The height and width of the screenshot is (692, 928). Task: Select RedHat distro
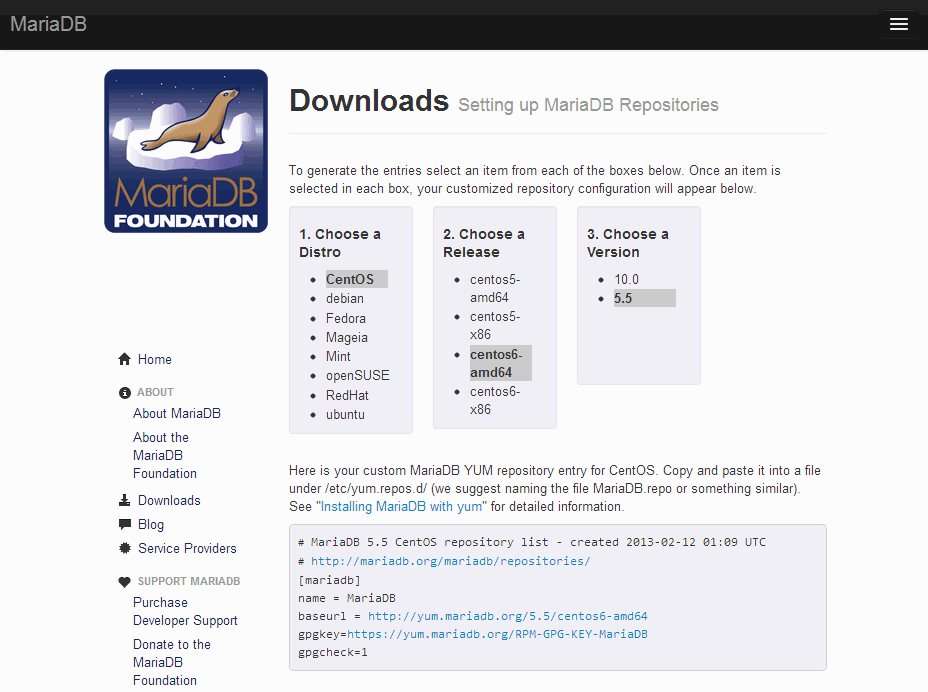pyautogui.click(x=347, y=395)
